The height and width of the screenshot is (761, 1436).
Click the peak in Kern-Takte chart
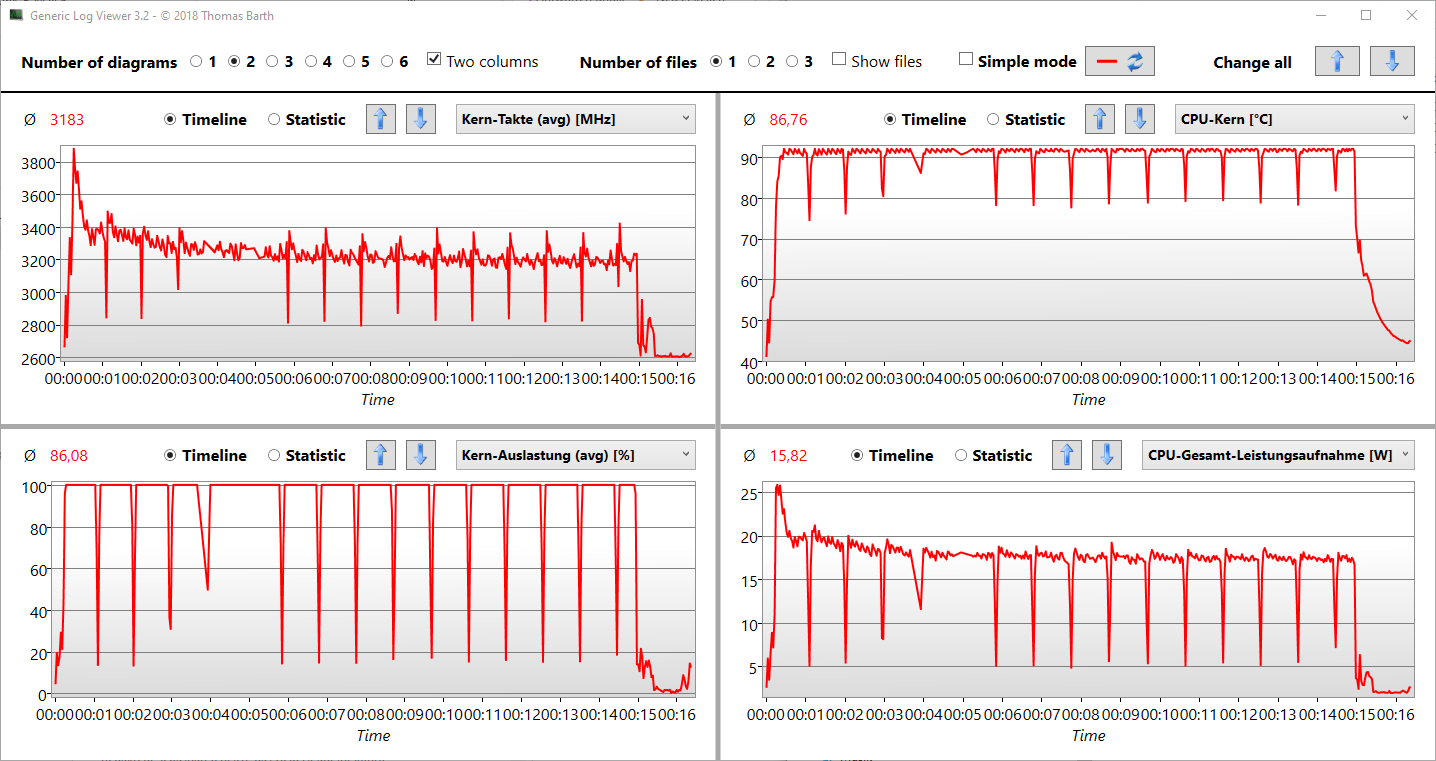[73, 150]
